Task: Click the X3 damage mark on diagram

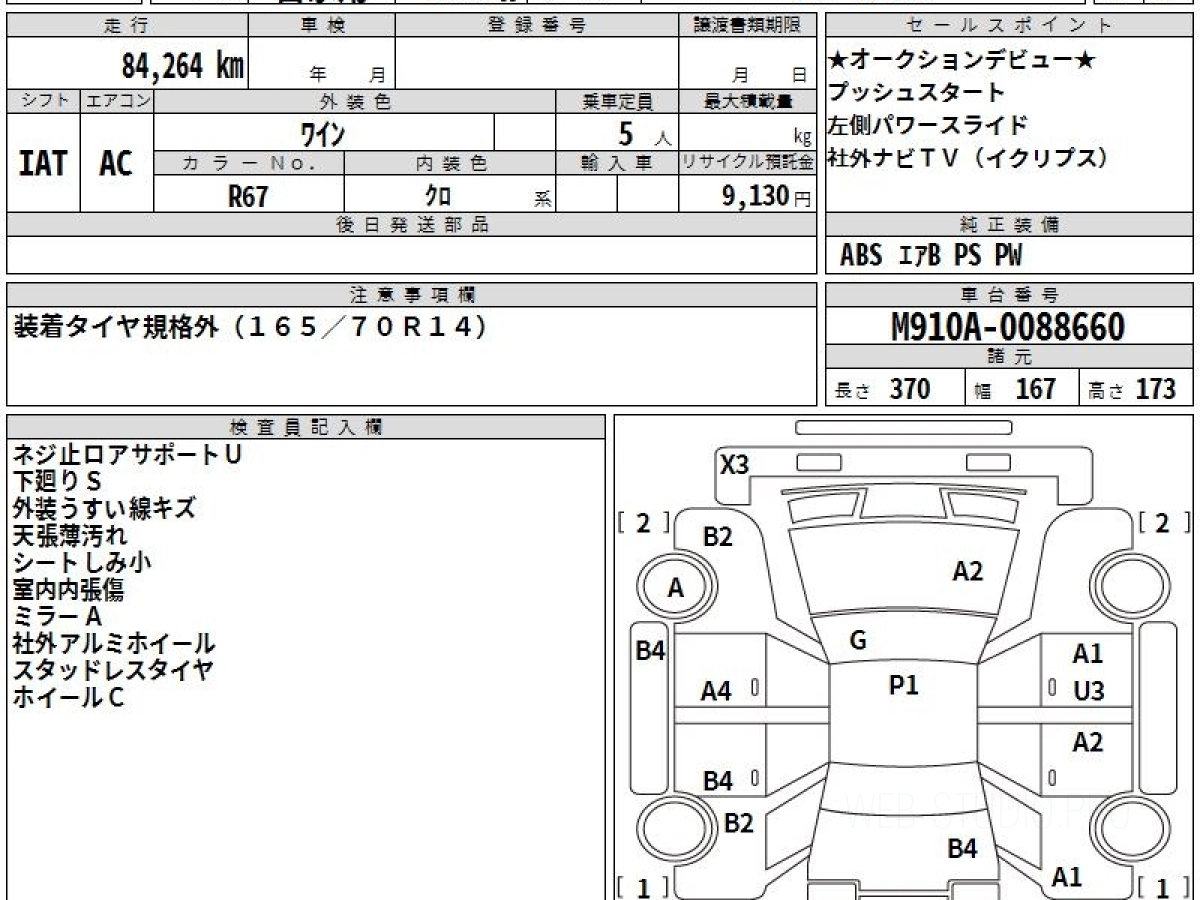Action: (735, 464)
